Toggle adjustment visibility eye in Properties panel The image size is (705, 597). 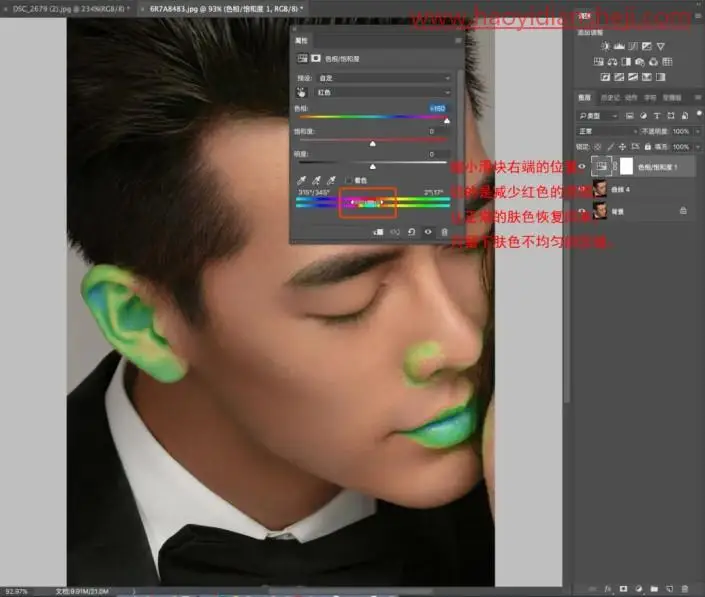coord(428,232)
